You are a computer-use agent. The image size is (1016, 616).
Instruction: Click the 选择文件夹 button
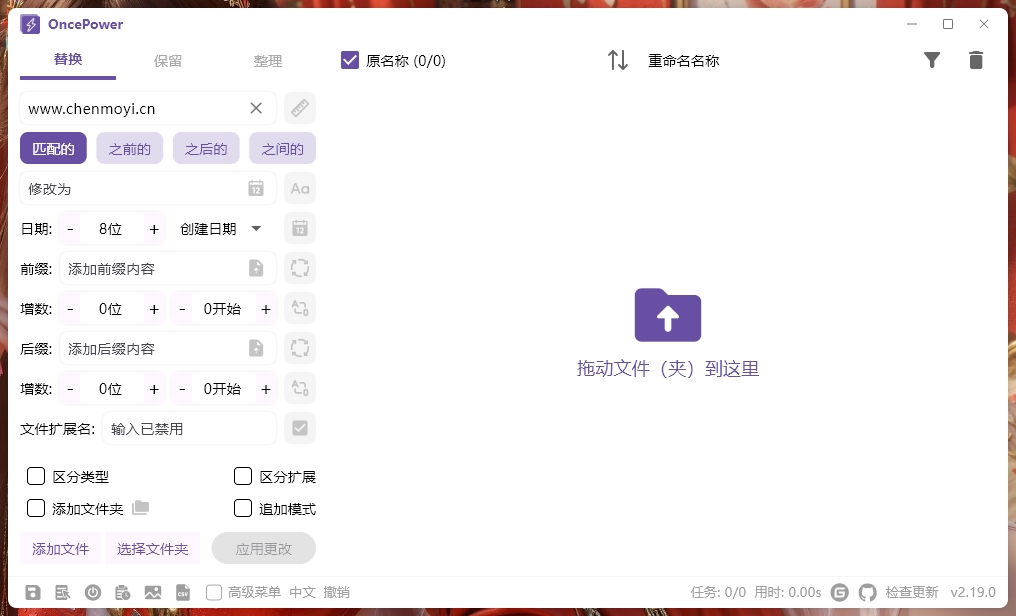tap(152, 548)
